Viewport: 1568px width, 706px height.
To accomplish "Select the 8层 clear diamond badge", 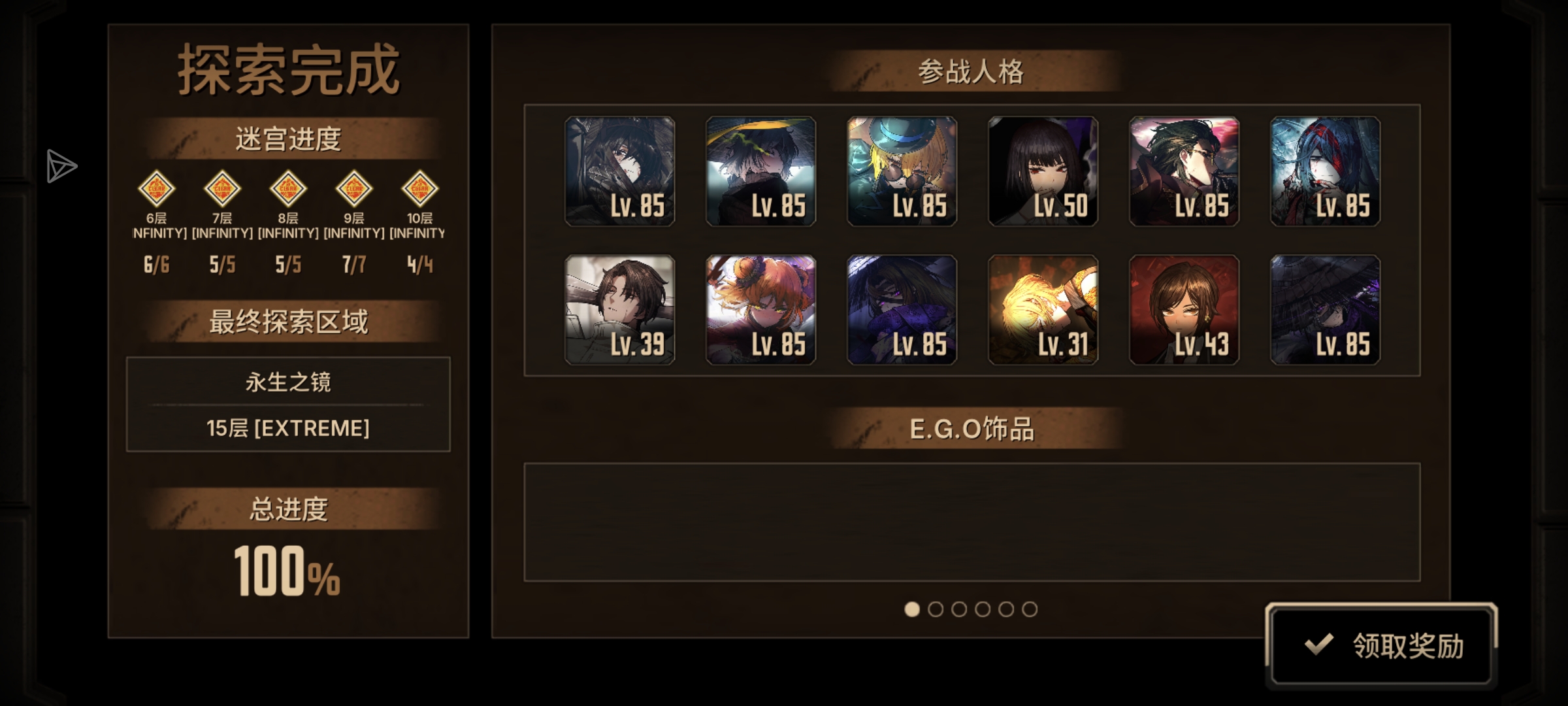I will click(x=288, y=189).
